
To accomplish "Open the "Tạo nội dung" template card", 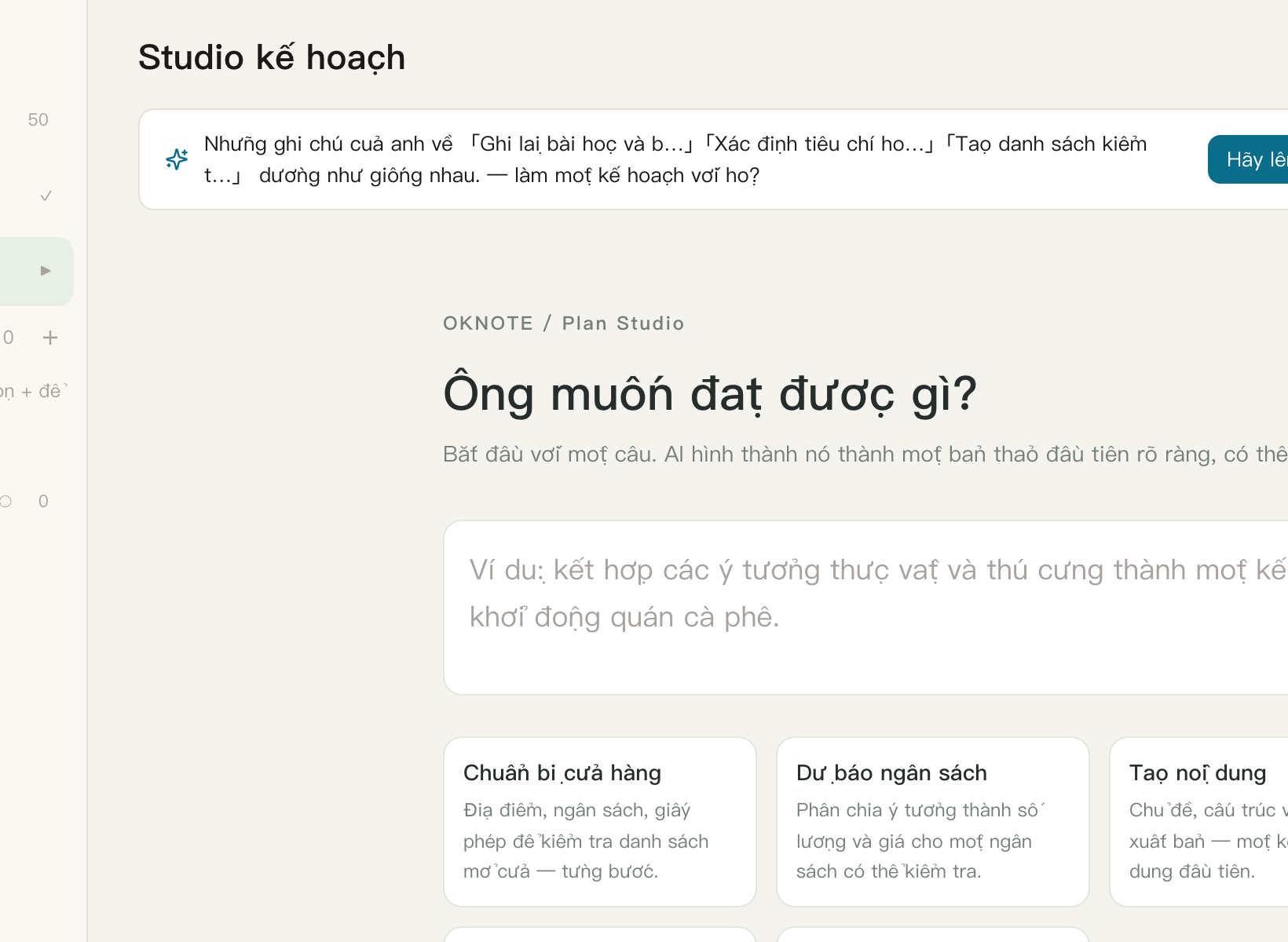I will 1198,822.
